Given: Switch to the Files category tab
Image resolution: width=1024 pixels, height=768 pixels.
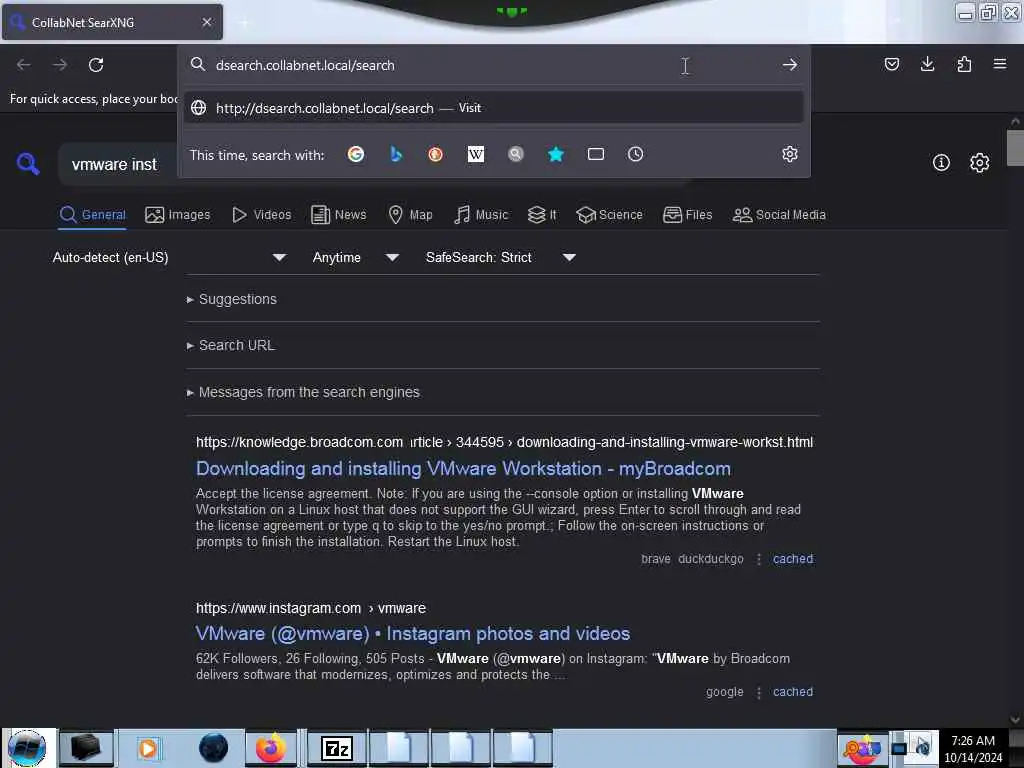Looking at the screenshot, I should click(x=687, y=215).
